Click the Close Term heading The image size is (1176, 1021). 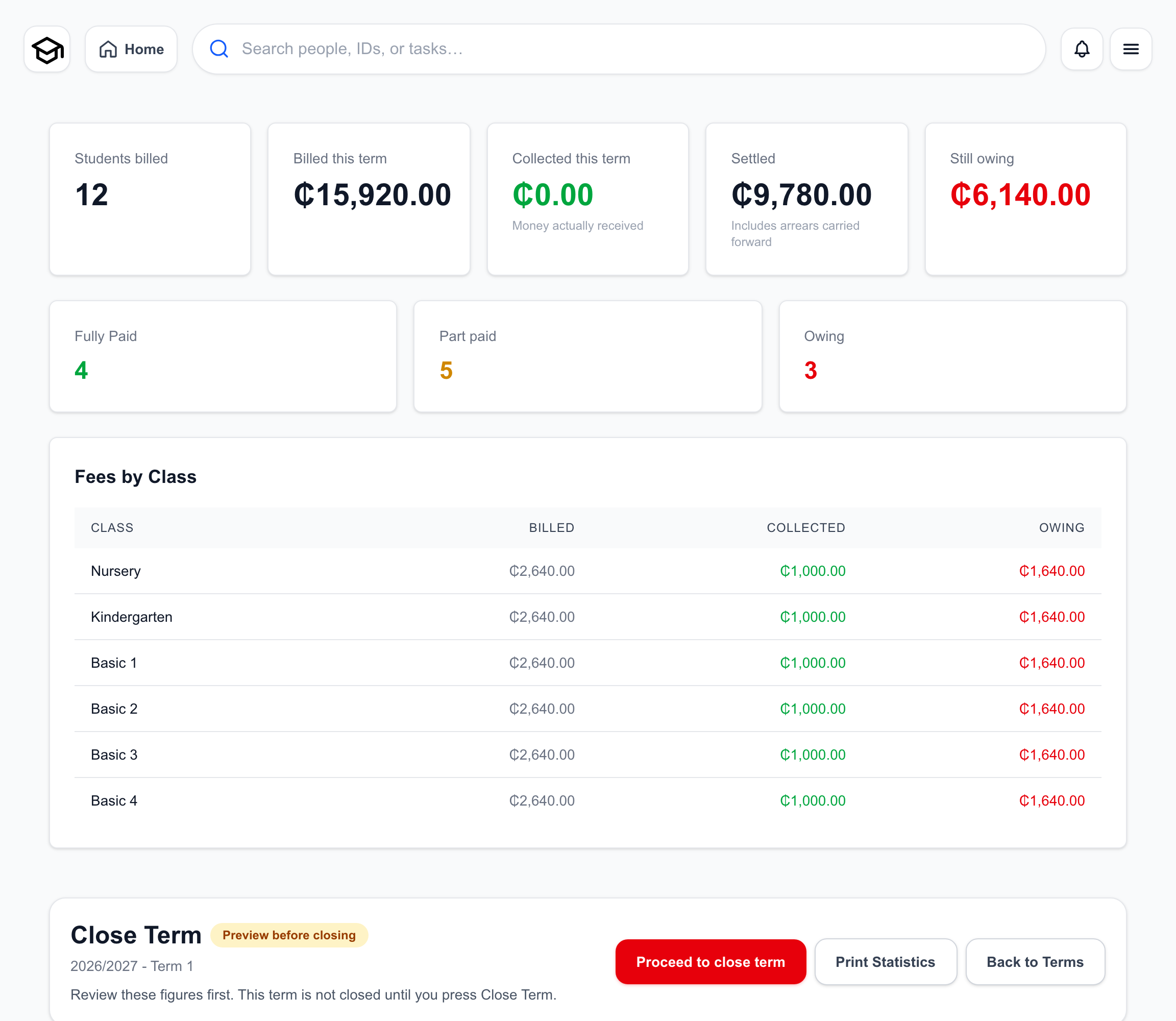pyautogui.click(x=136, y=935)
